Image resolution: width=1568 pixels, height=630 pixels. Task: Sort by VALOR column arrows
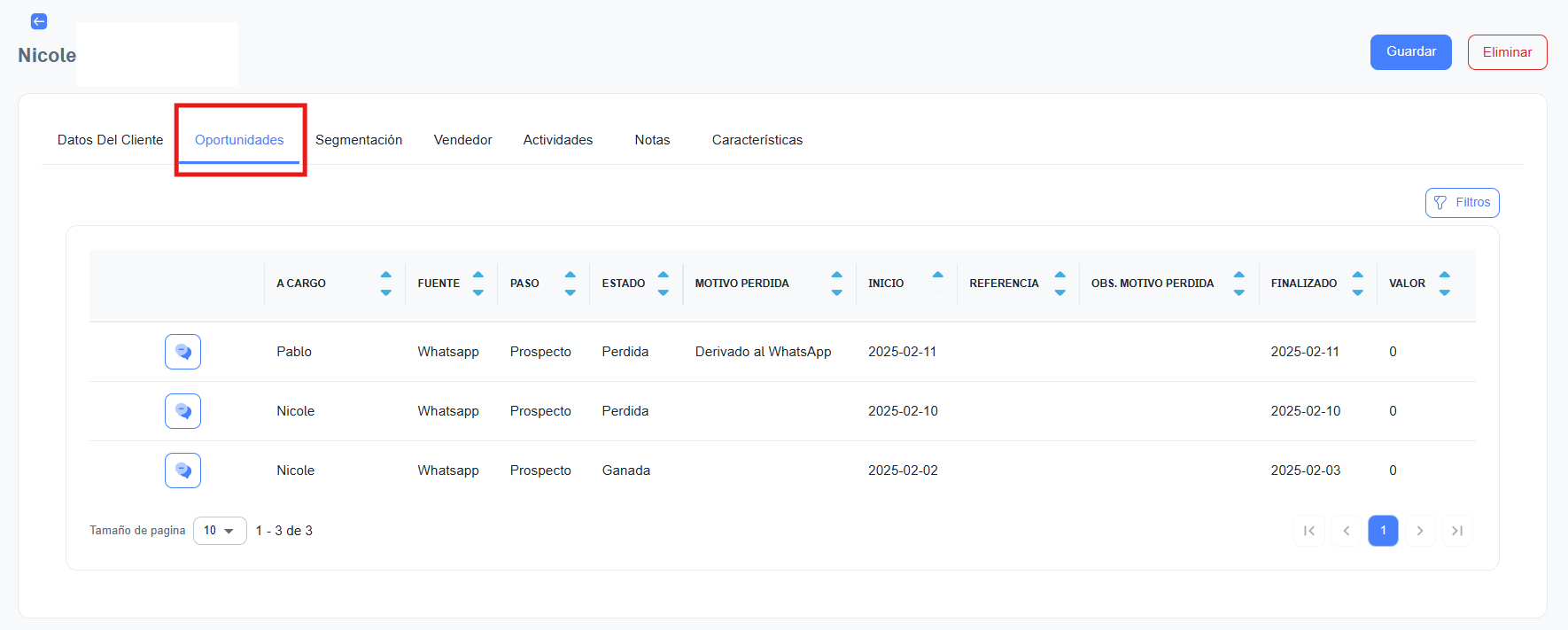tap(1444, 284)
